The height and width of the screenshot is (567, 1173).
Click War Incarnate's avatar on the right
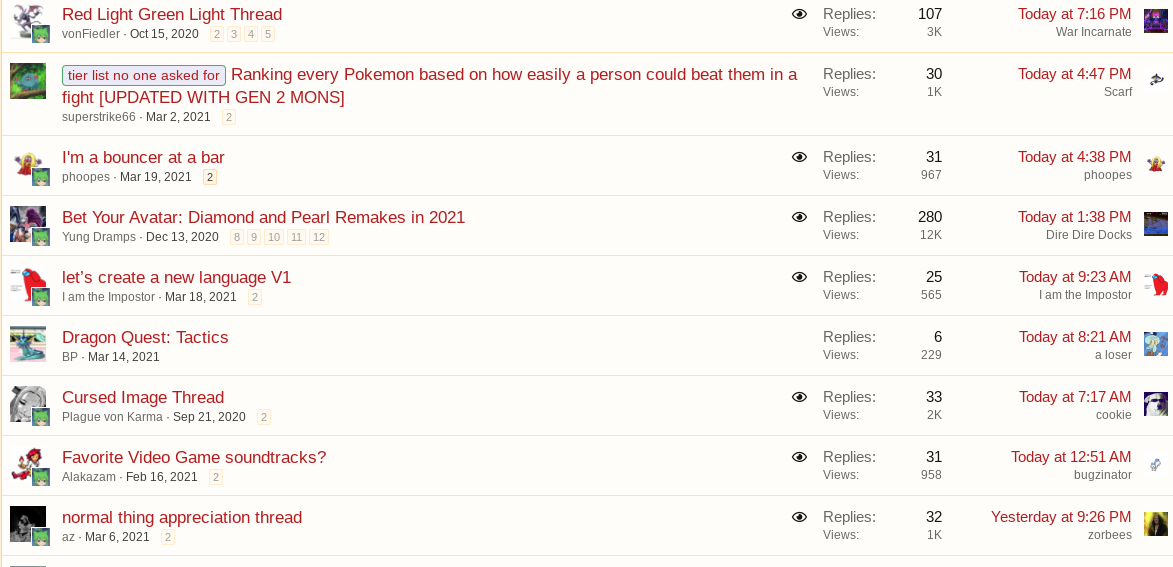(x=1155, y=22)
